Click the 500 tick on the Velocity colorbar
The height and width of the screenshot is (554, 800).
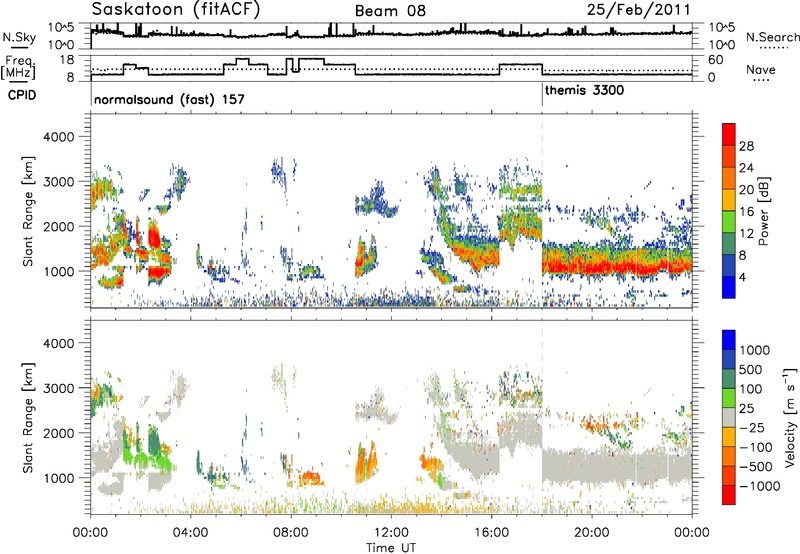[752, 369]
